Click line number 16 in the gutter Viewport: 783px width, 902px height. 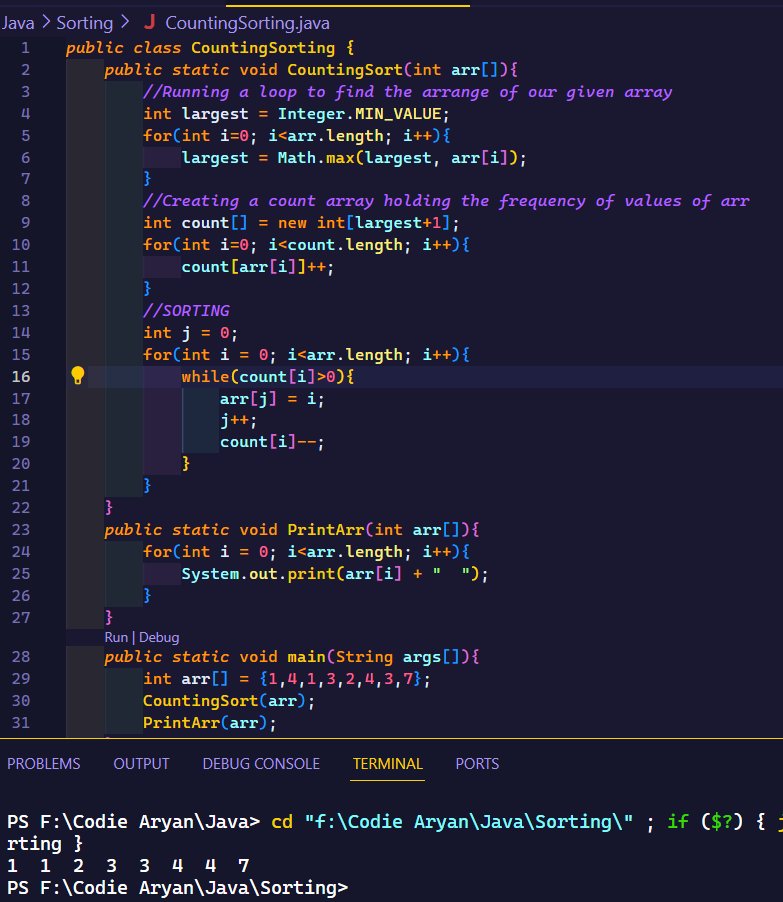(x=21, y=377)
